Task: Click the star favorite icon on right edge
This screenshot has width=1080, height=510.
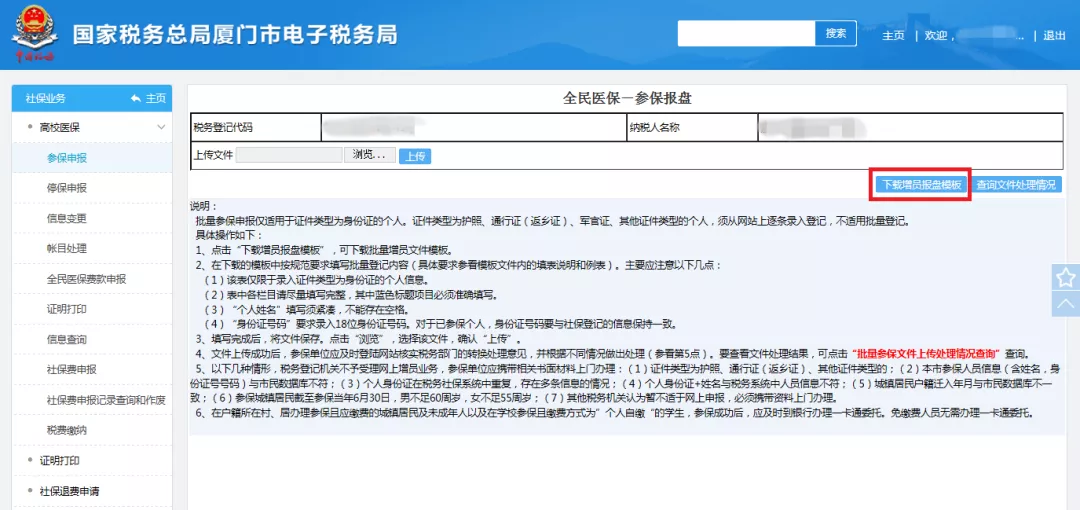Action: click(x=1066, y=277)
